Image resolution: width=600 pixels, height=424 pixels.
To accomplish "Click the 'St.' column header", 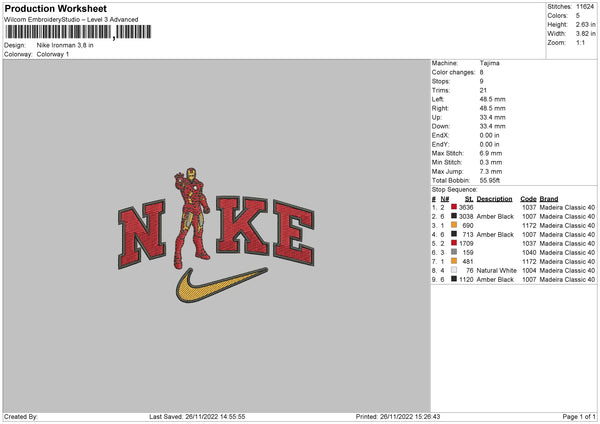I will pyautogui.click(x=469, y=199).
